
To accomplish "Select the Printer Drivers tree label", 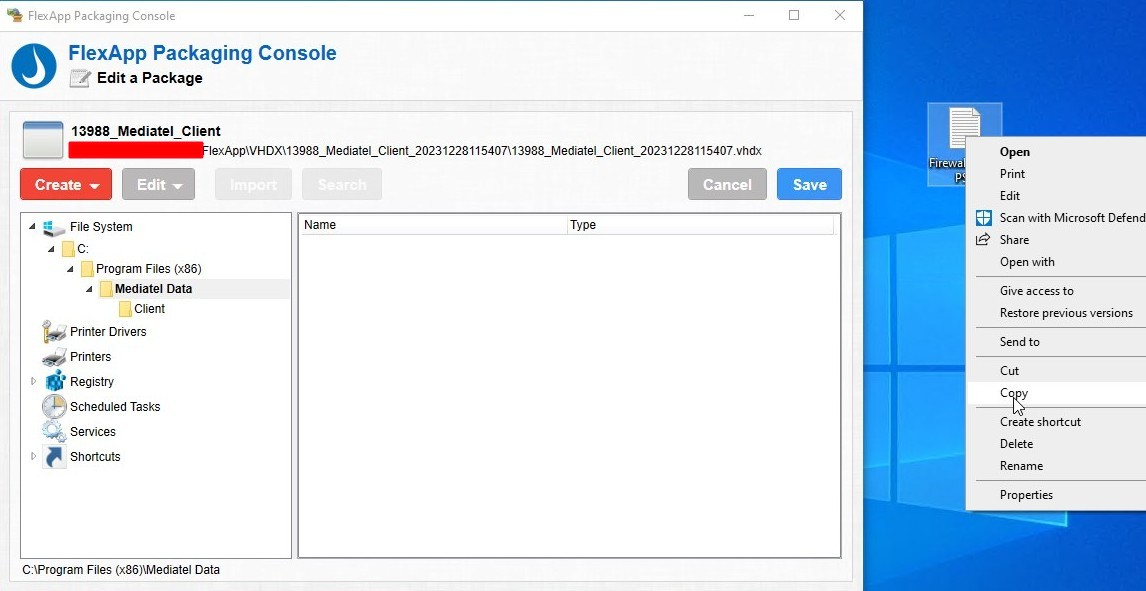I will [108, 332].
